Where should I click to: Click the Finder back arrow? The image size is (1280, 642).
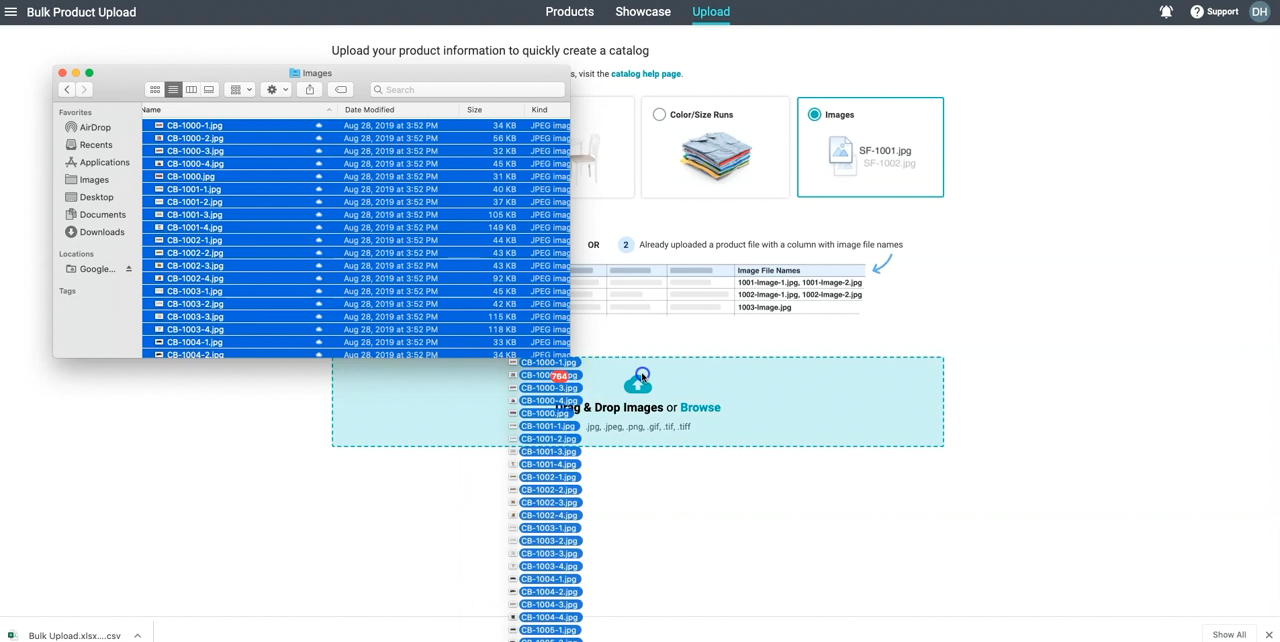[67, 90]
